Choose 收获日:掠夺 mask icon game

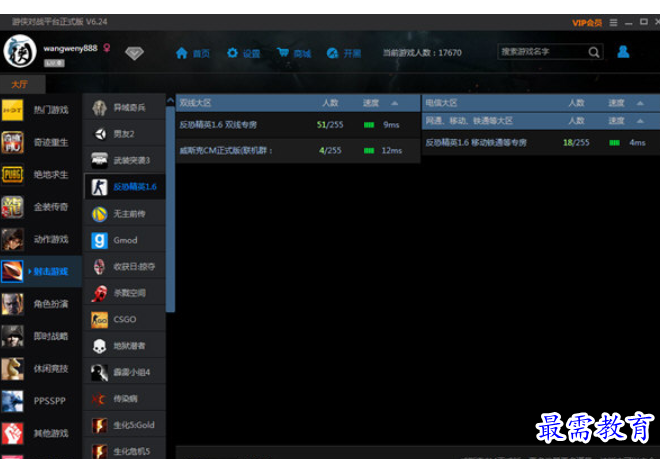click(x=125, y=267)
